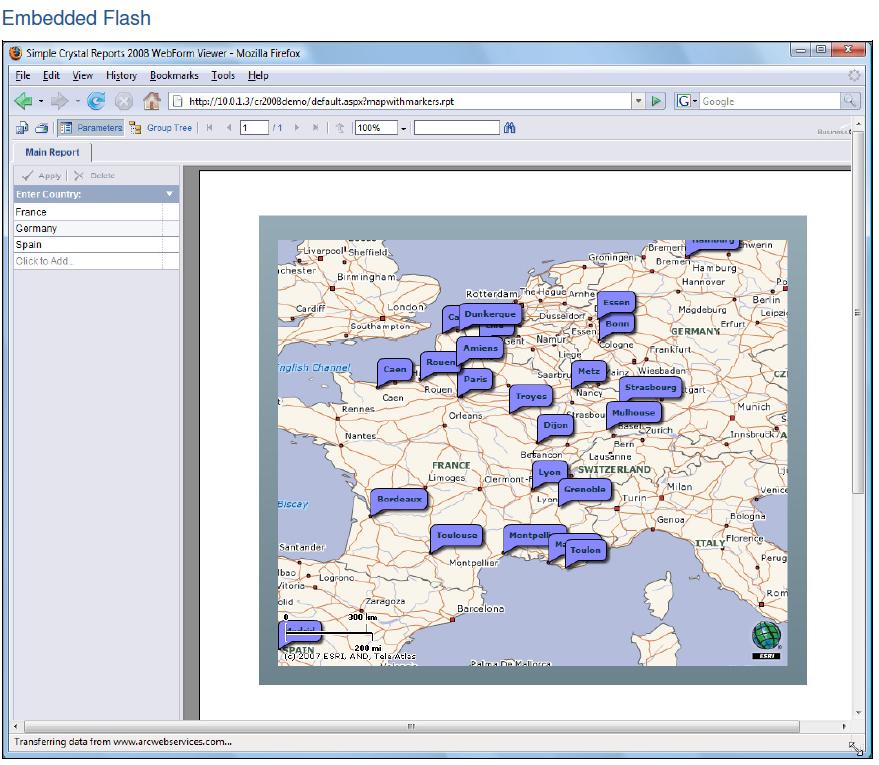Select the Main Report tab
This screenshot has height=765, width=879.
52,152
